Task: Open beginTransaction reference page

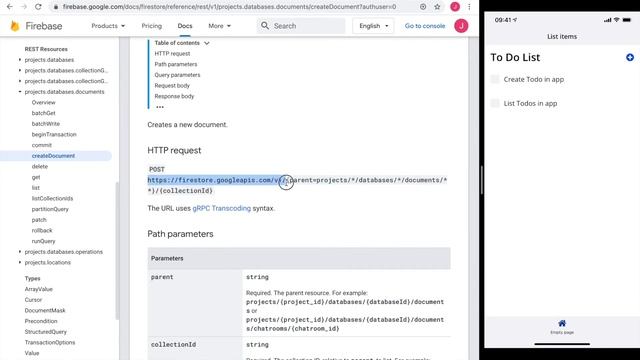Action: pos(54,134)
